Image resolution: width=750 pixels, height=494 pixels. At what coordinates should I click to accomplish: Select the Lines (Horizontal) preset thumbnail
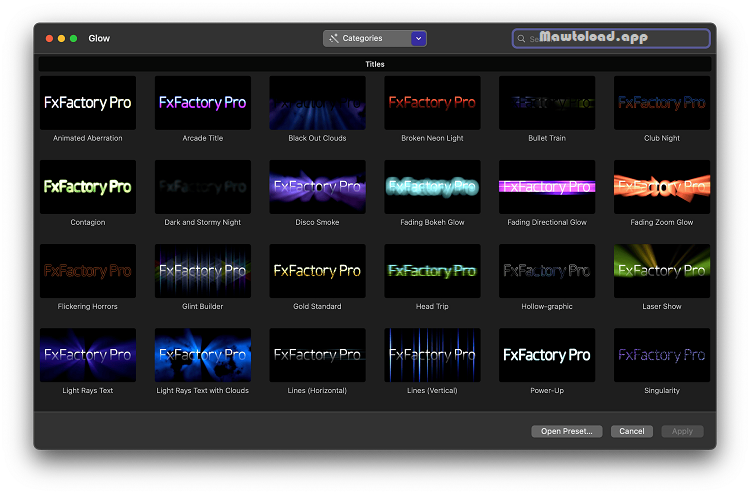pyautogui.click(x=318, y=355)
